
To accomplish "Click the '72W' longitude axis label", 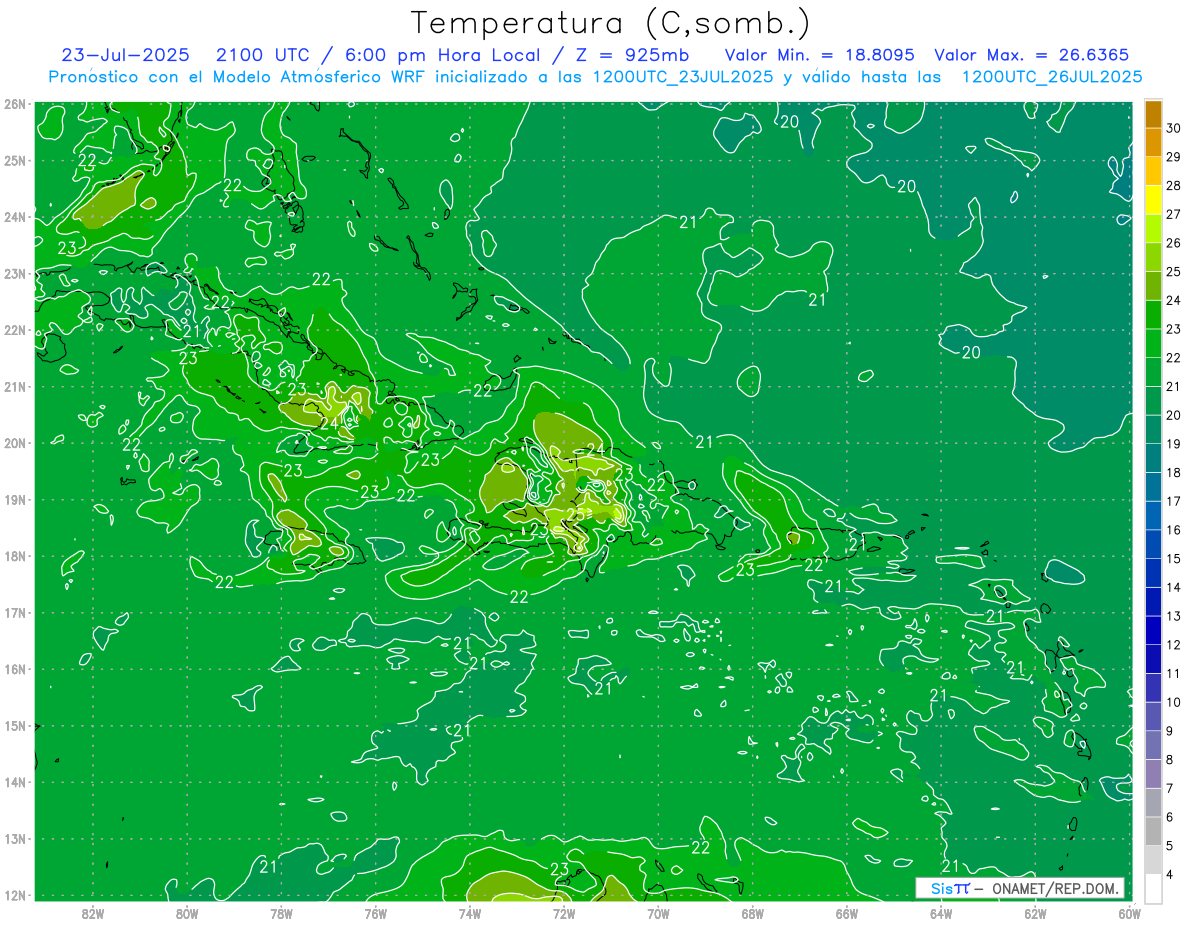I will 564,913.
